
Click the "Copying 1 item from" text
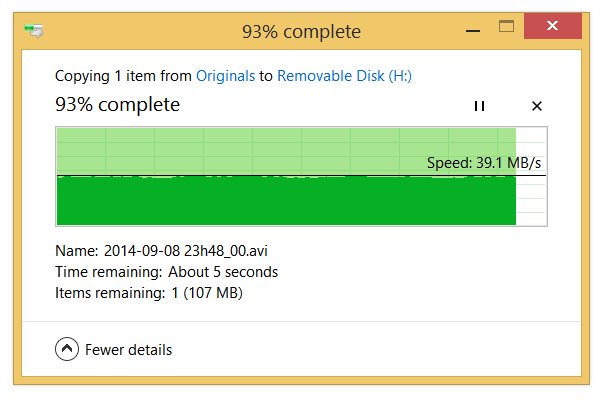click(123, 76)
